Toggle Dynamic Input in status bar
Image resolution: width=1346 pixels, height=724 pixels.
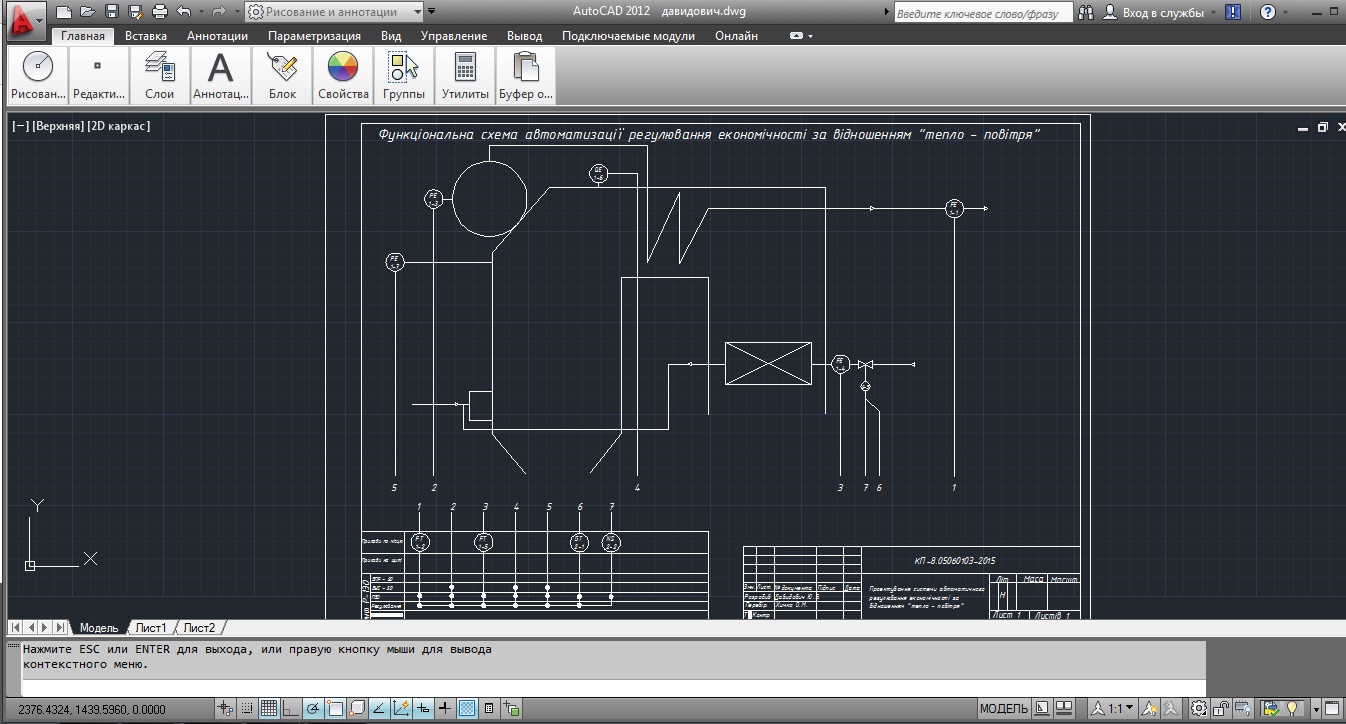coord(423,709)
